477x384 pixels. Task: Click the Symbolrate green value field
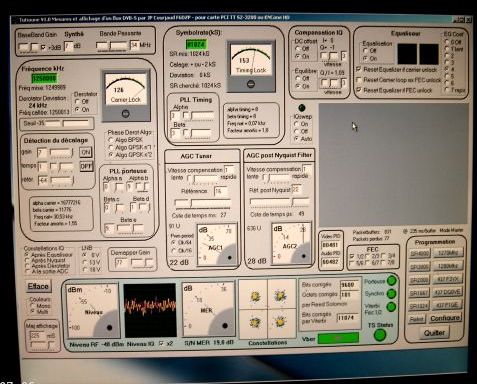coord(196,44)
